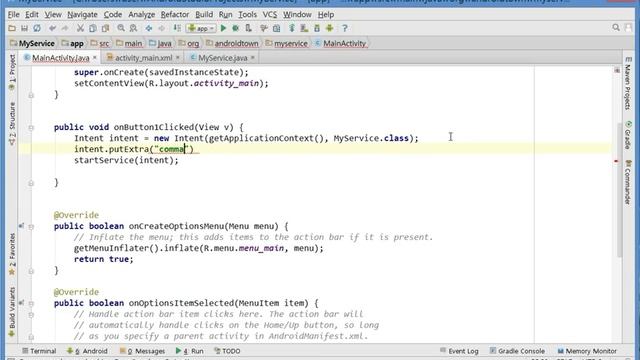Screen dimensions: 640x360
Task: Open the Android Device Monitor icon
Action: point(330,28)
